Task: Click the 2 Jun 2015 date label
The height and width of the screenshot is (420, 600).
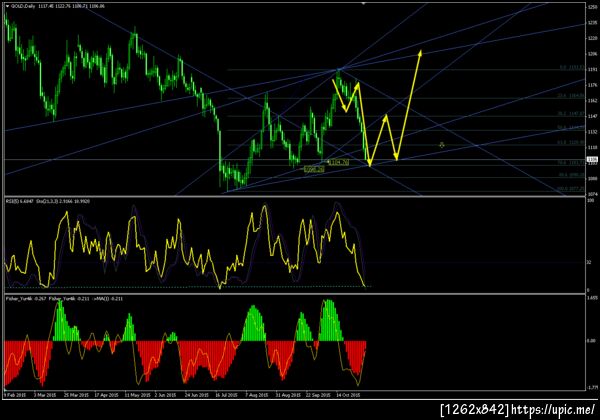Action: click(165, 395)
